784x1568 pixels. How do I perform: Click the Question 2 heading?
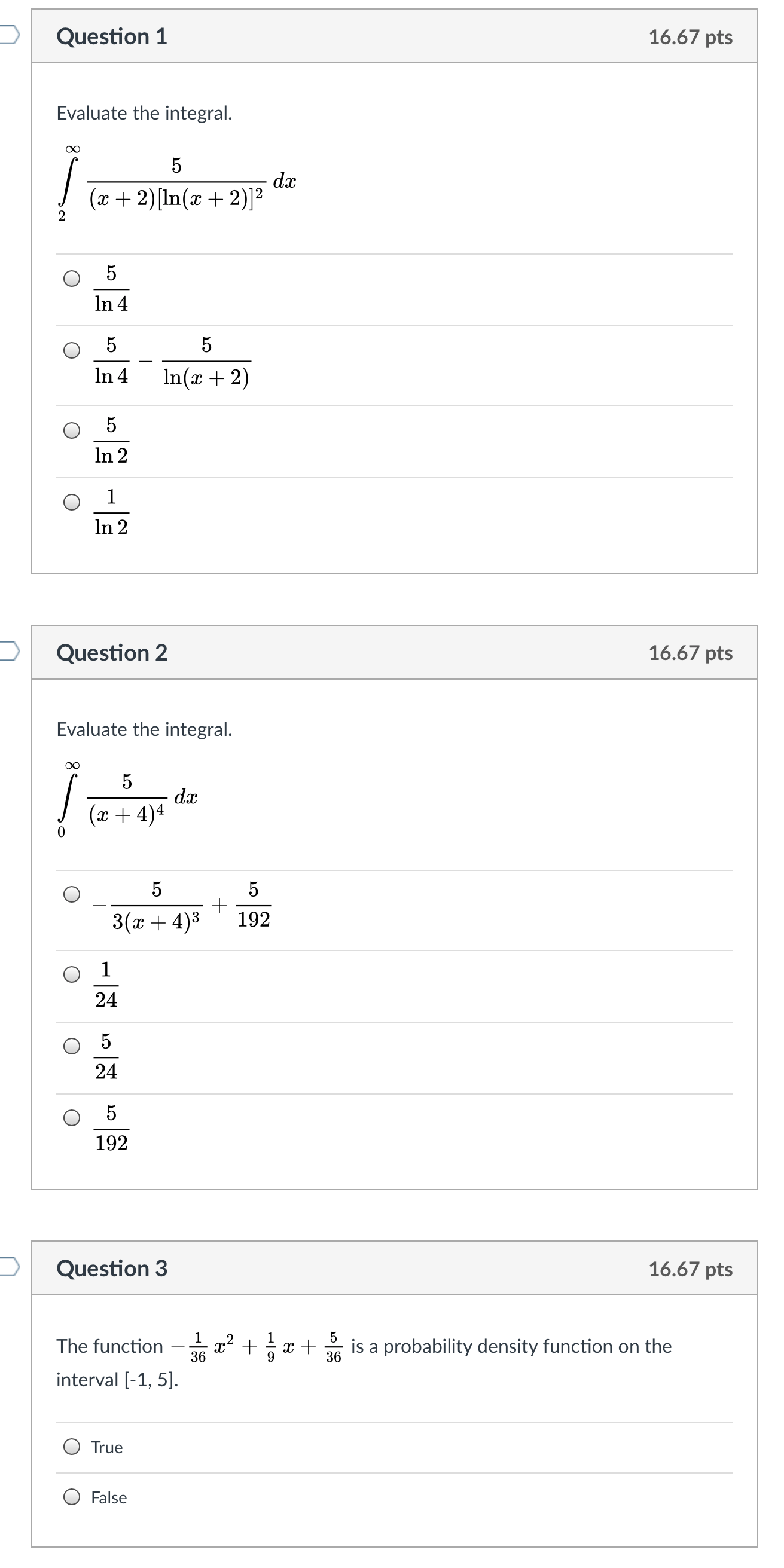pos(112,653)
